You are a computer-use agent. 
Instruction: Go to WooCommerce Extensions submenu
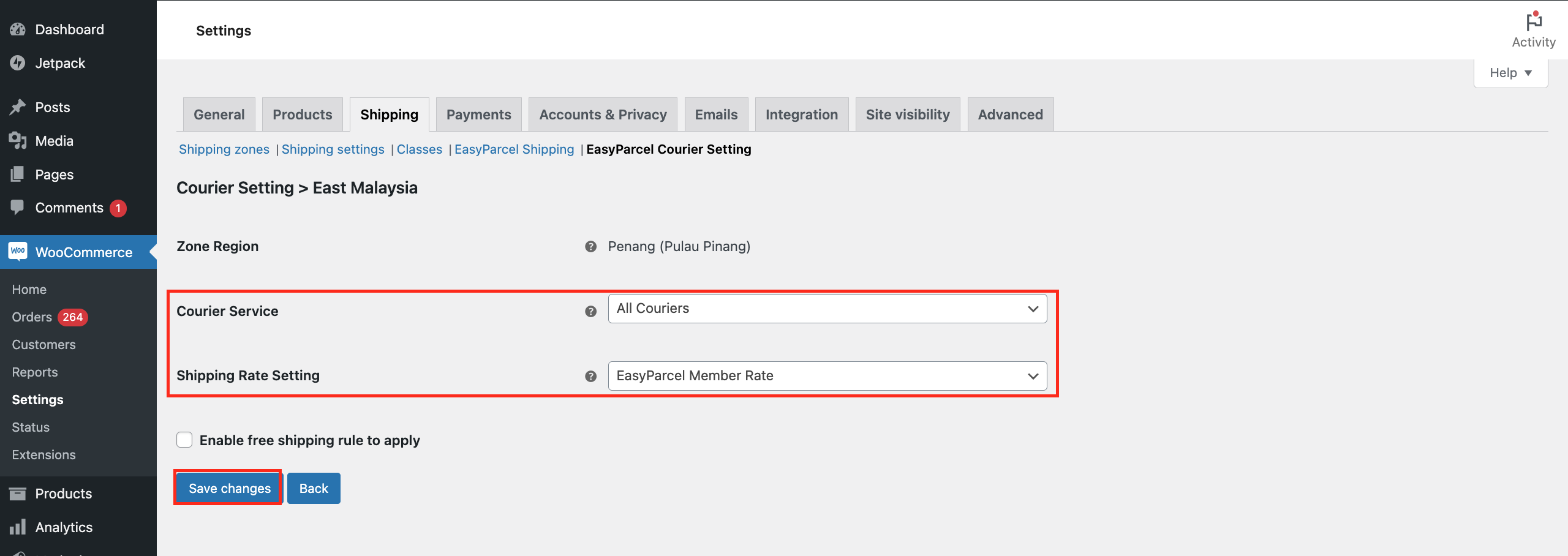coord(44,455)
